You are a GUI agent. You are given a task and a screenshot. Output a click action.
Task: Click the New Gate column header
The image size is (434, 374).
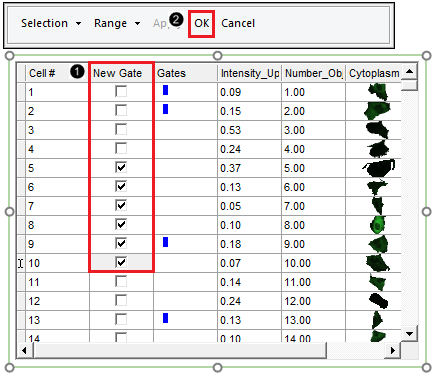[x=121, y=73]
